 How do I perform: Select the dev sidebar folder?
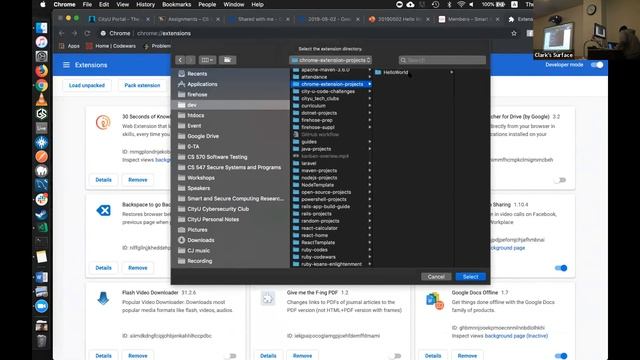pyautogui.click(x=230, y=105)
